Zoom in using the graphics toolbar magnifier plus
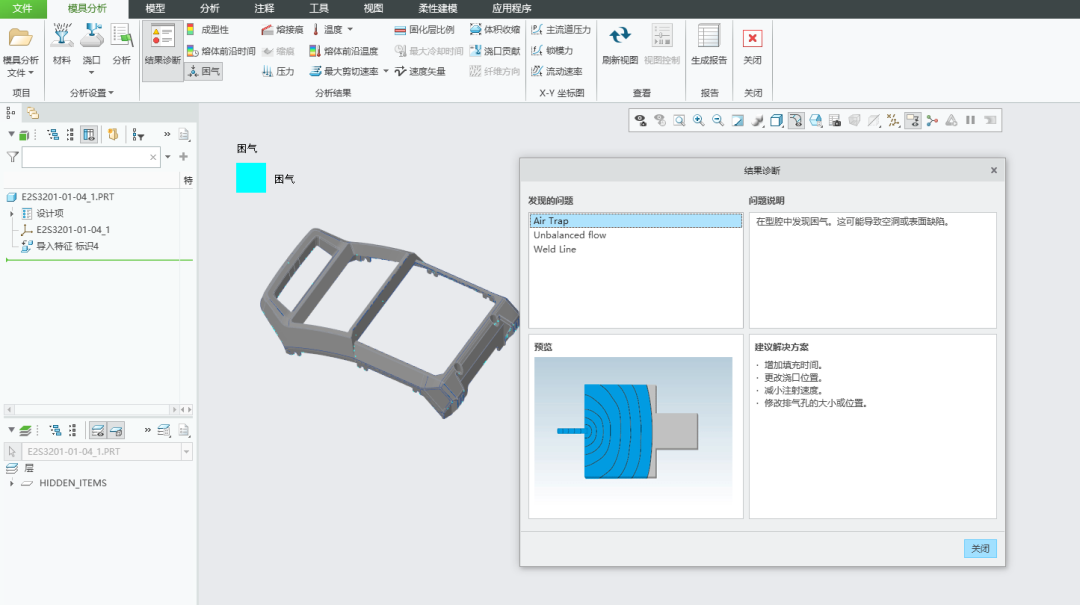1080x605 pixels. point(698,121)
